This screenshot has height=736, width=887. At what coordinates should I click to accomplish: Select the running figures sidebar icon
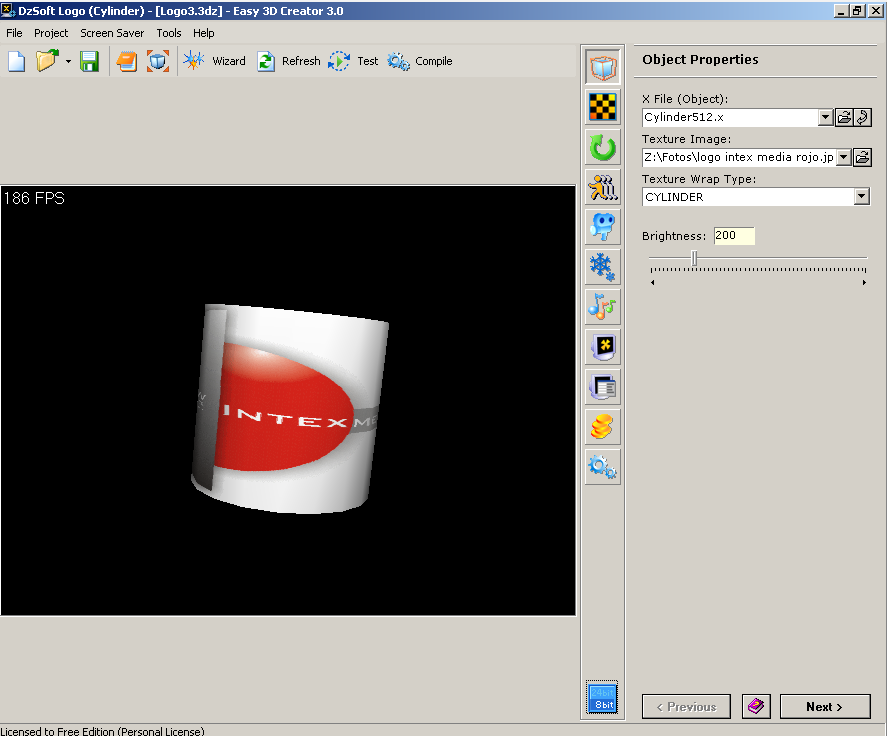click(603, 187)
